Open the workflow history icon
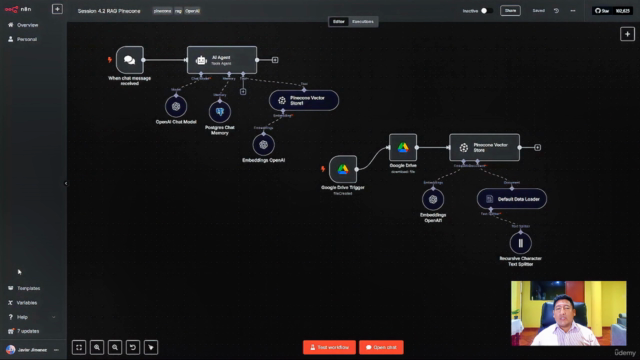 pos(556,11)
